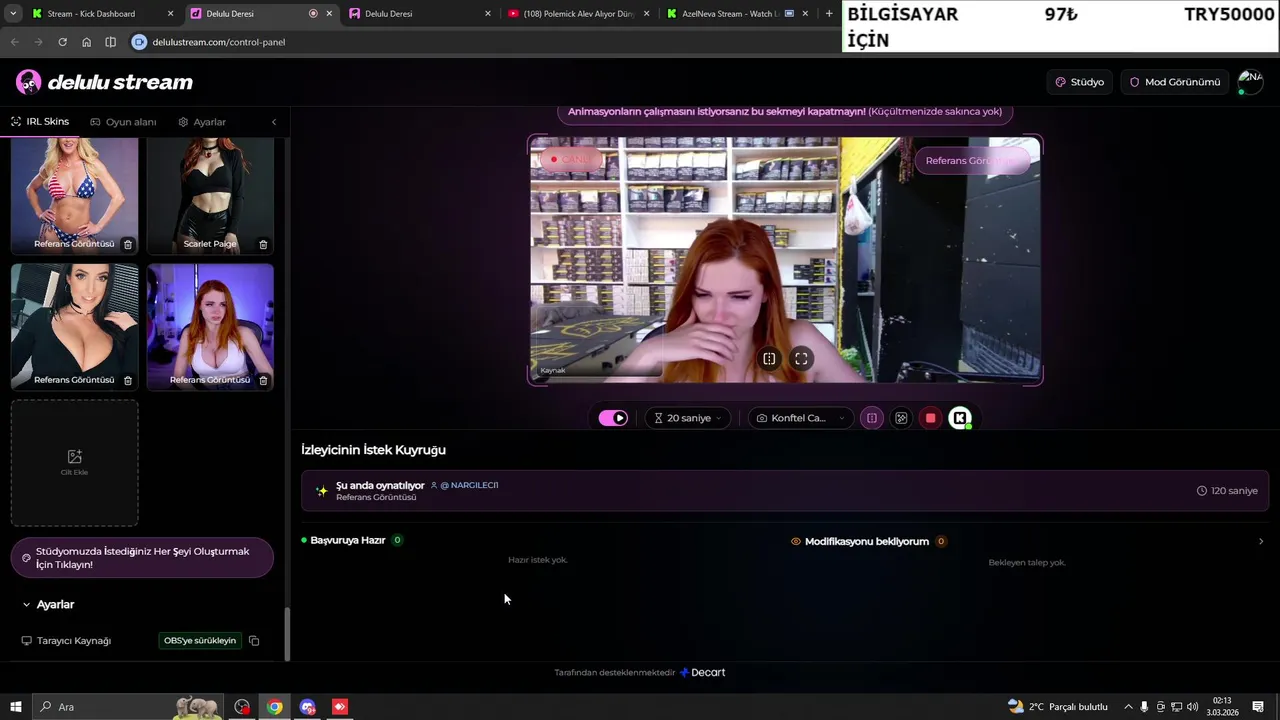
Task: Click the @NARGILECI1 username
Action: (x=469, y=485)
